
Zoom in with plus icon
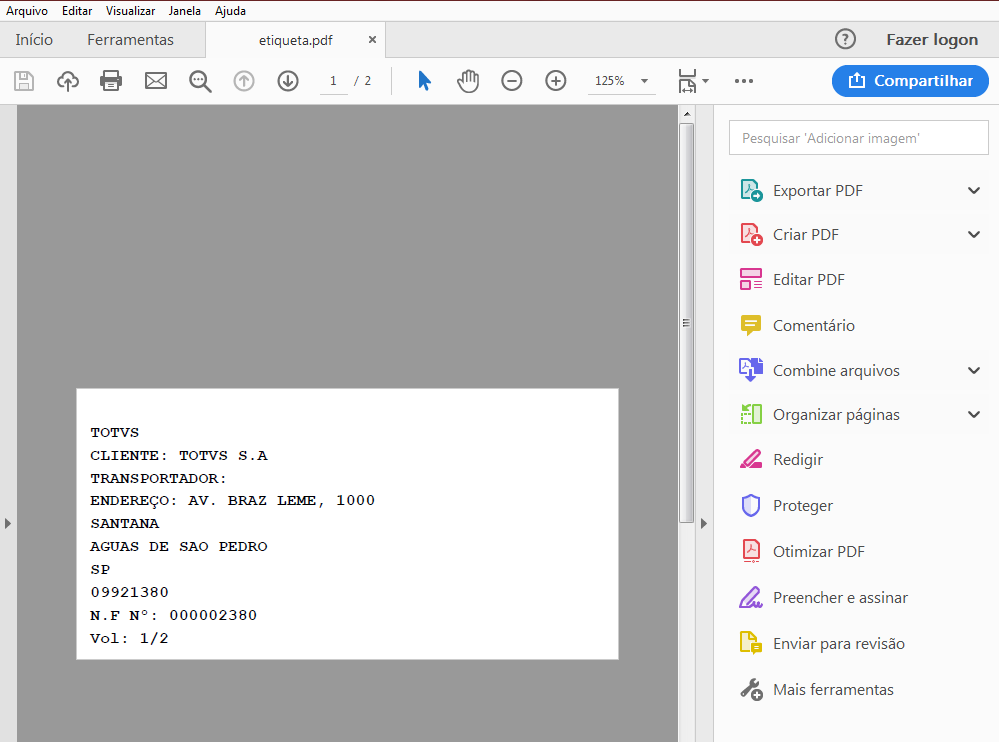pyautogui.click(x=556, y=81)
